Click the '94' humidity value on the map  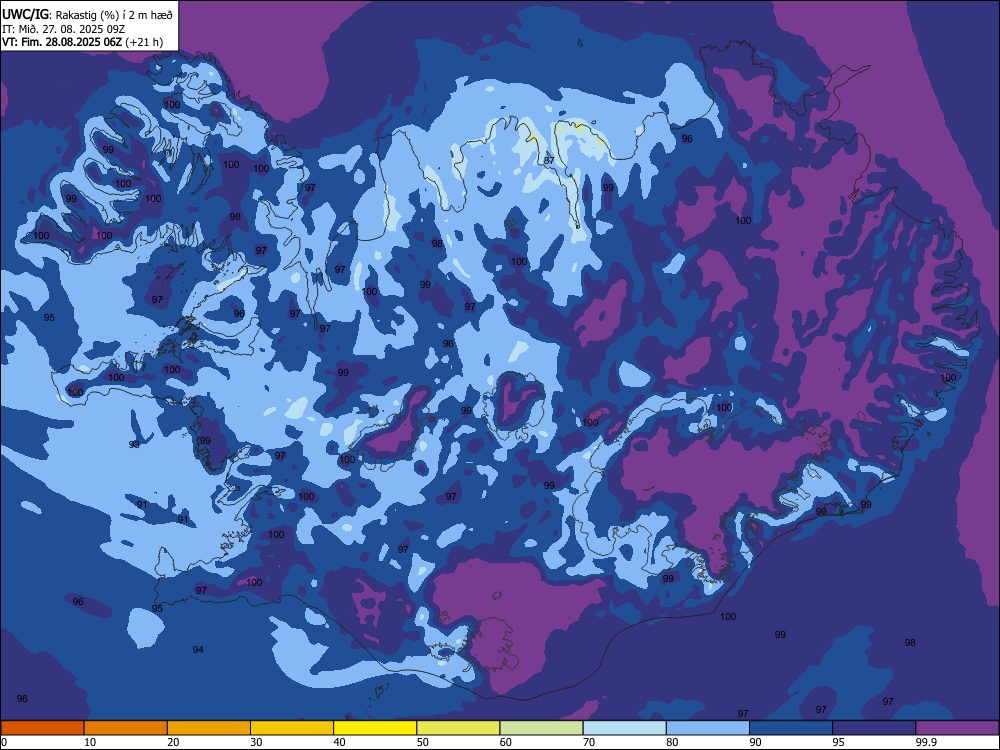[198, 649]
